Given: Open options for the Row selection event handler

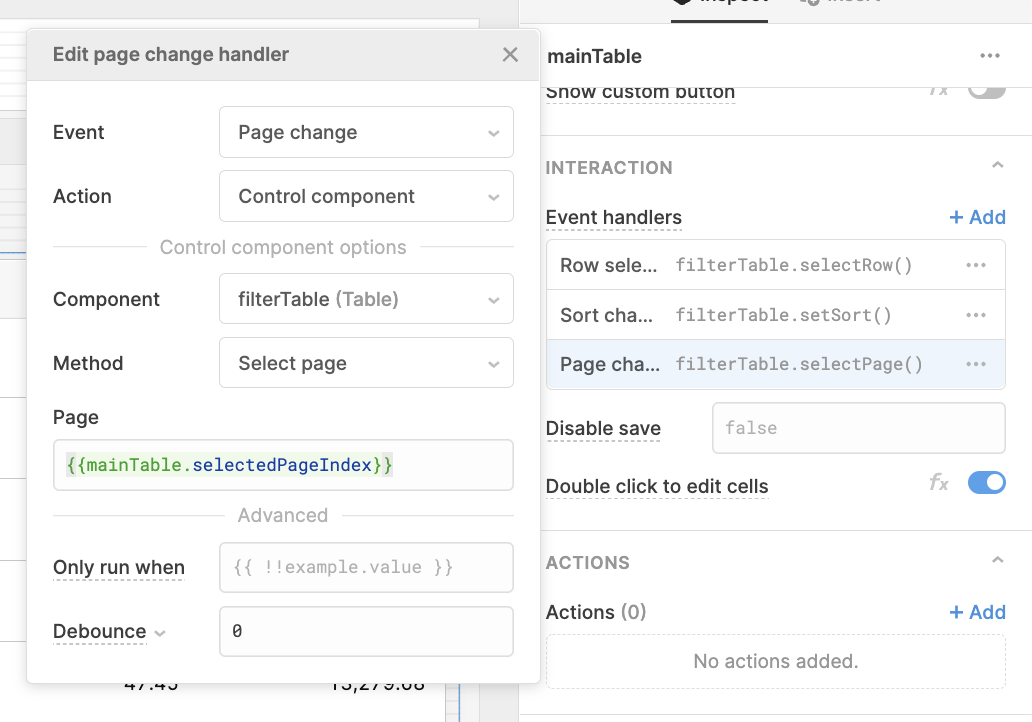Looking at the screenshot, I should pos(975,265).
